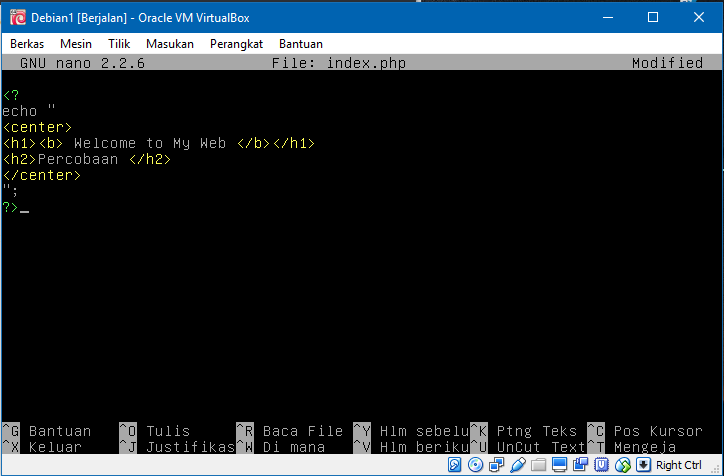724x476 pixels.
Task: Open the Bantuan menu in menu bar
Action: [301, 44]
